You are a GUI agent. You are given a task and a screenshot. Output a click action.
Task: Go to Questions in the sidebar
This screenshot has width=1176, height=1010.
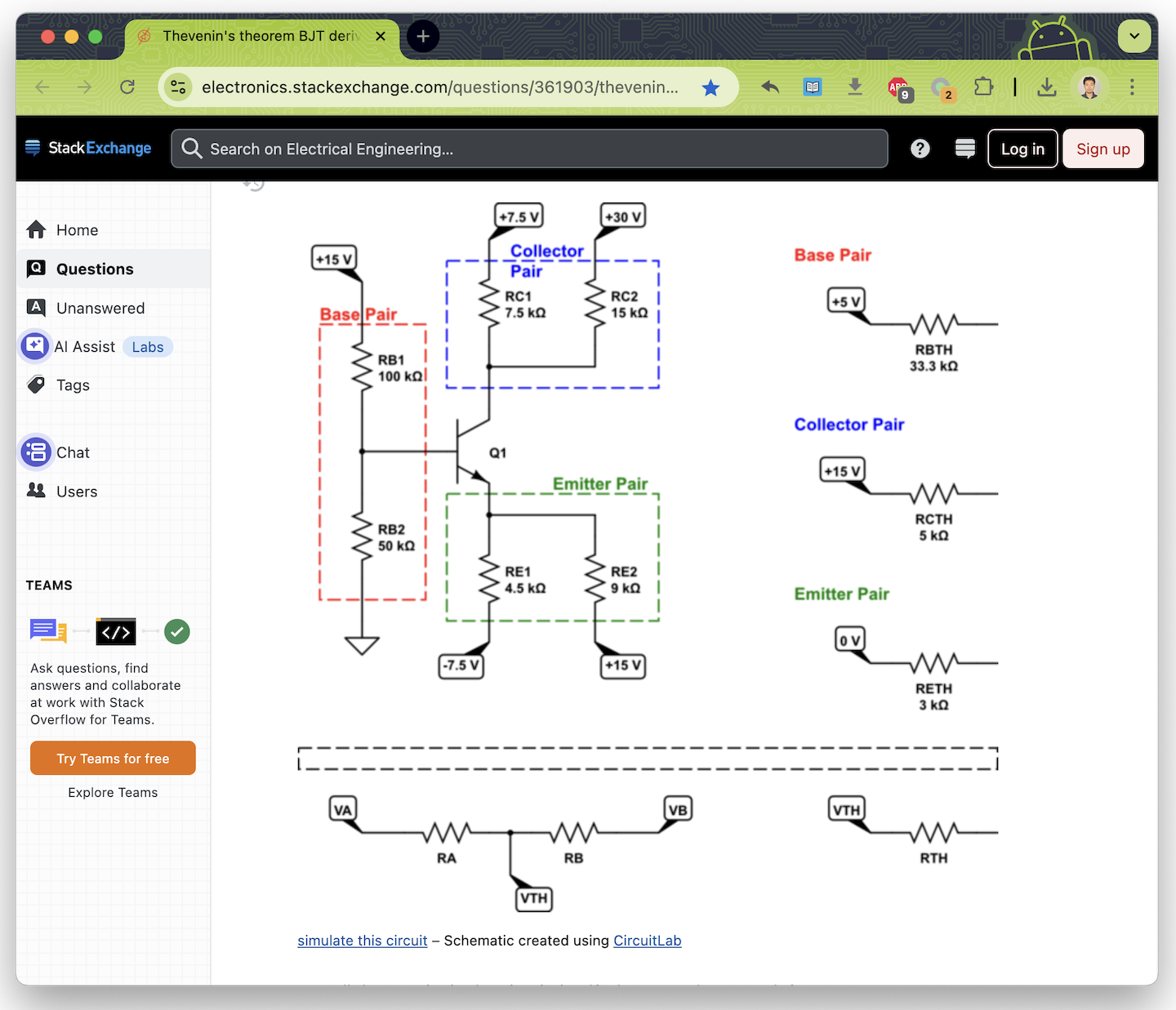coord(95,269)
